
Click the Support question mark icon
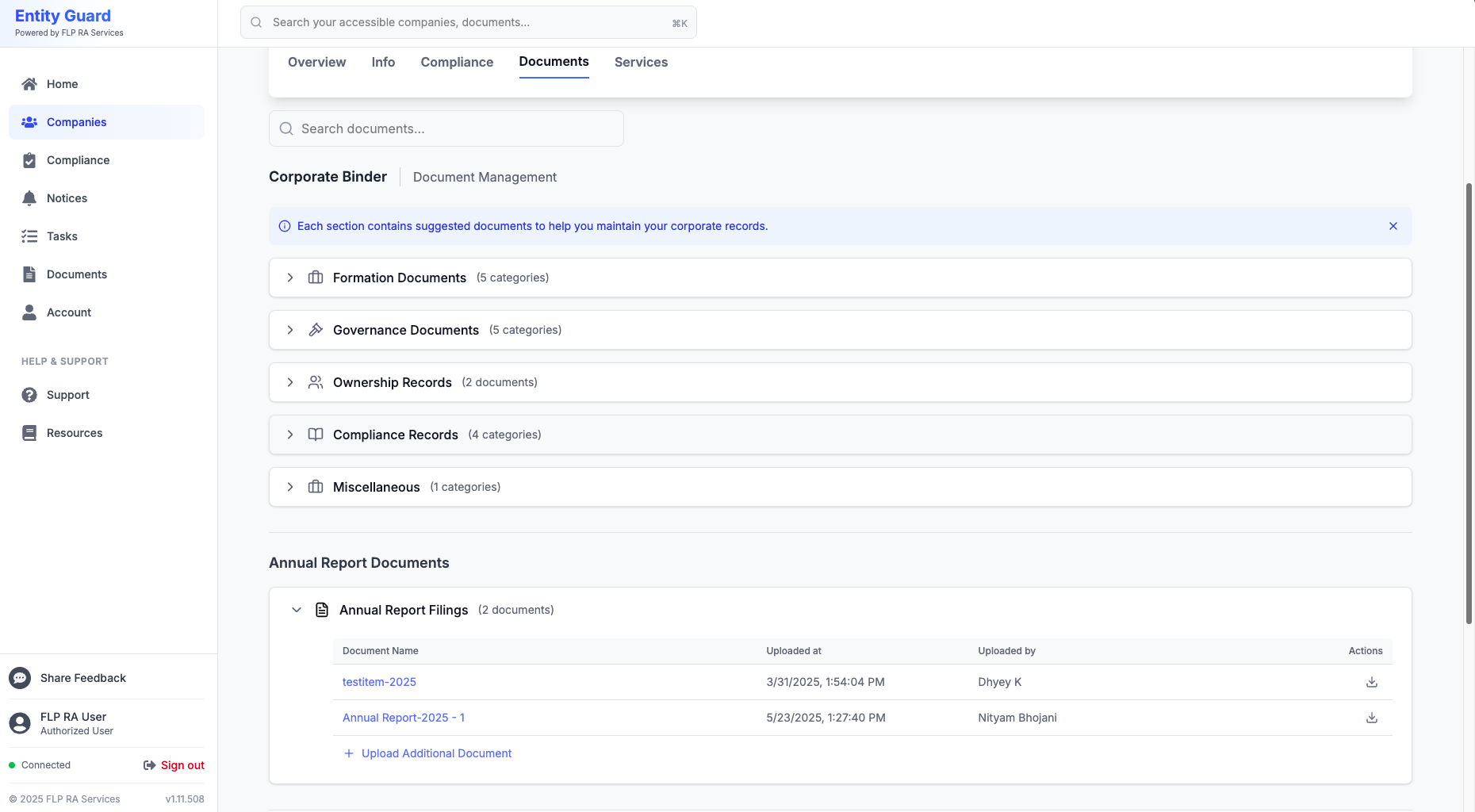[x=29, y=395]
